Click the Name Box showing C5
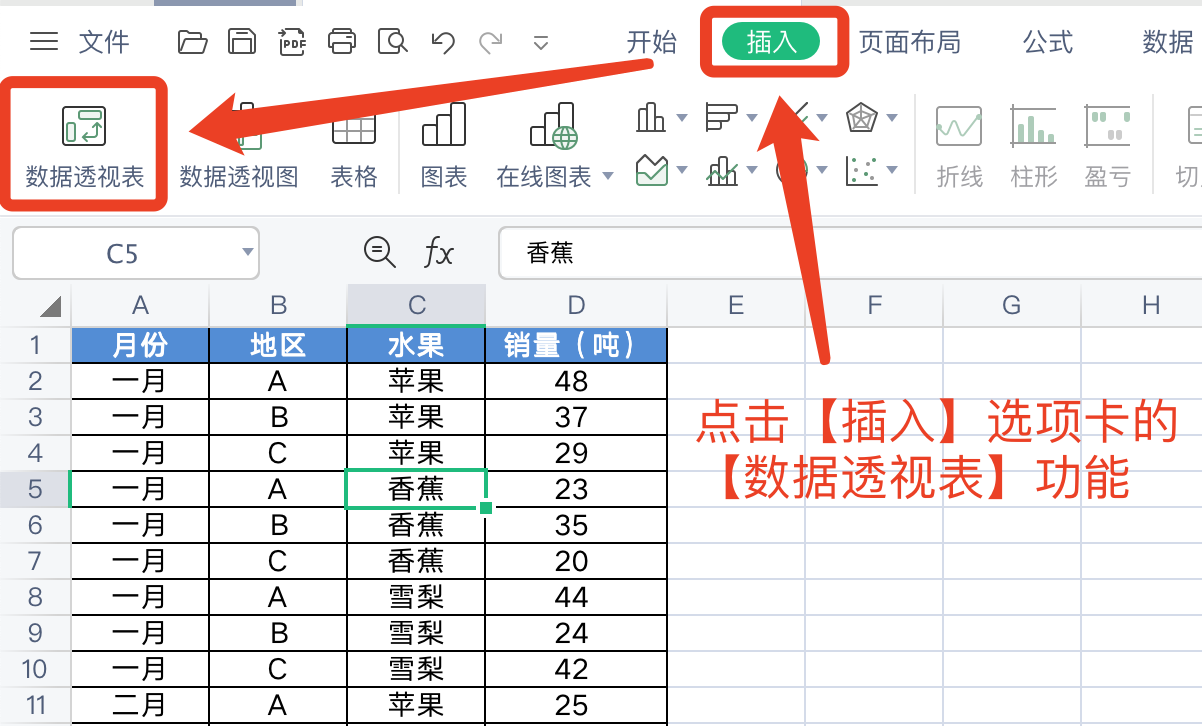 pos(122,253)
